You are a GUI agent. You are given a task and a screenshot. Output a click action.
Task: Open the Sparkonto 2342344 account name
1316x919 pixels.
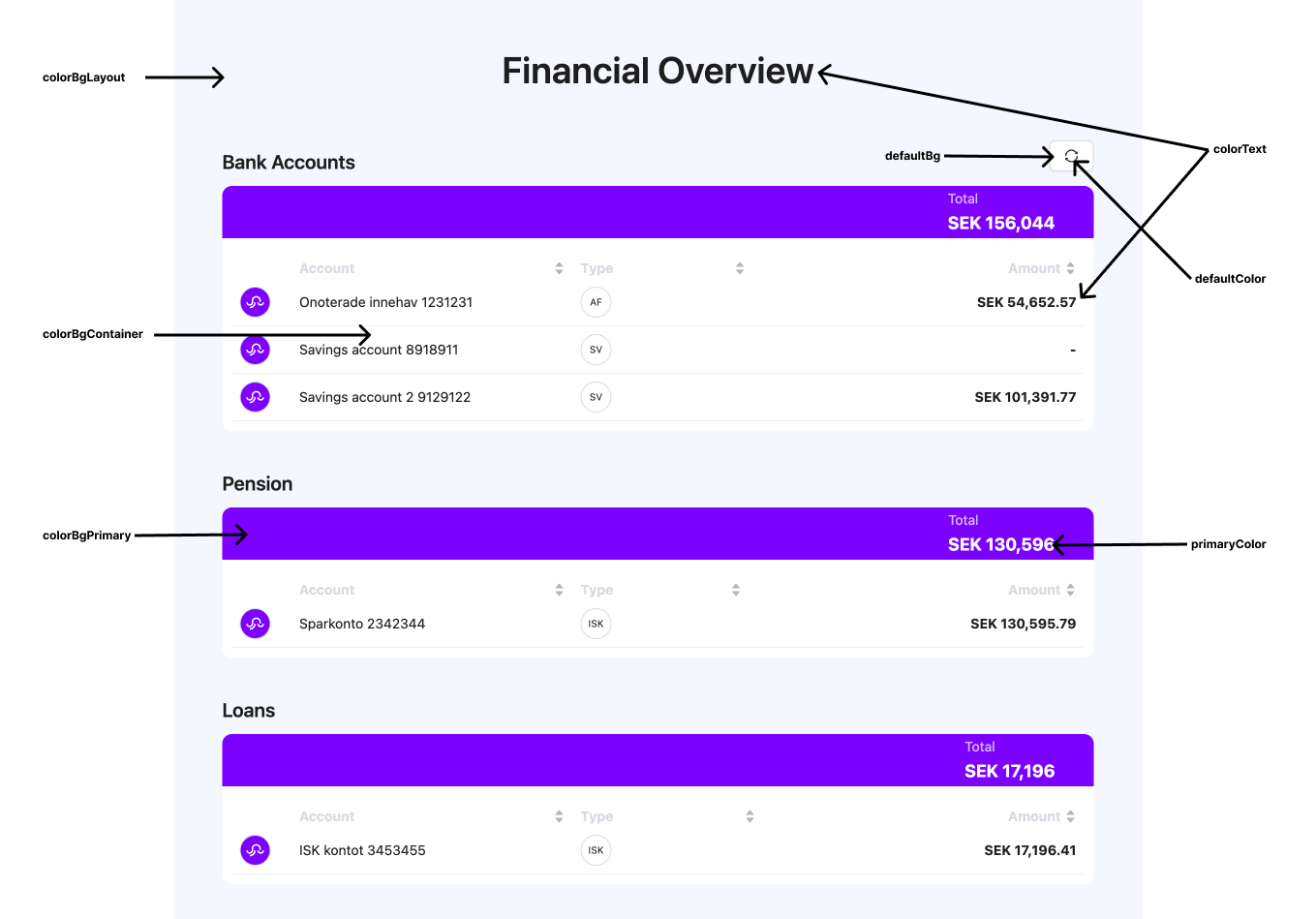pyautogui.click(x=362, y=624)
